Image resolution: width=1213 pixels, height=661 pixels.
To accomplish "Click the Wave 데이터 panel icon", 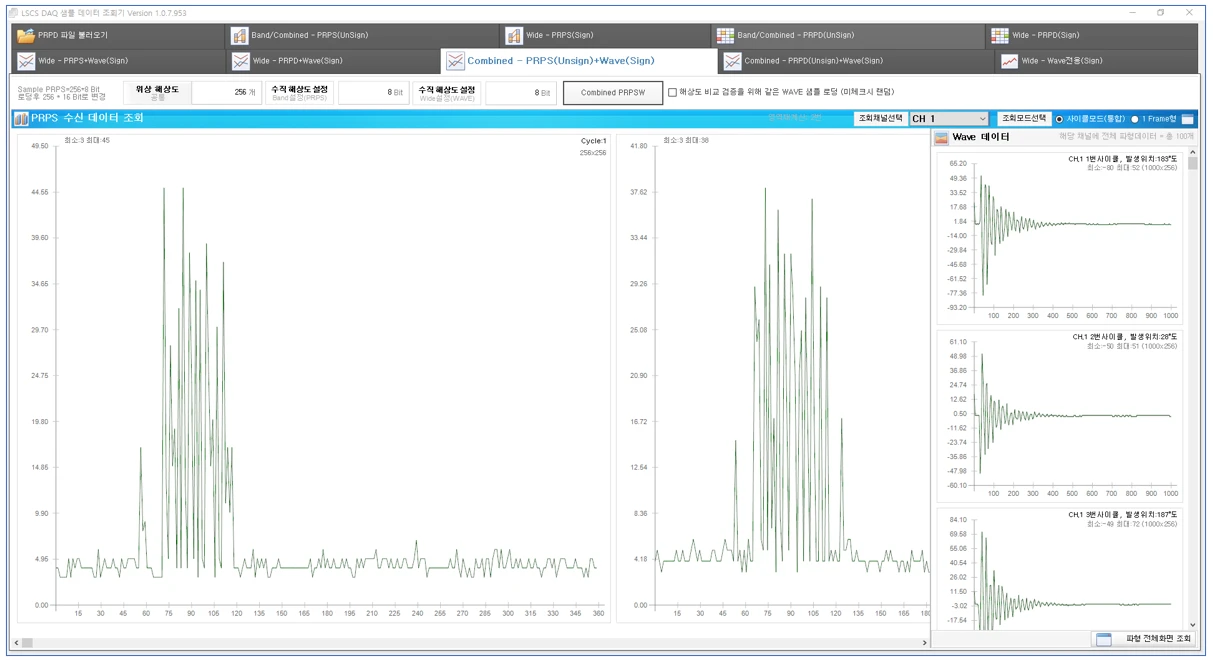I will [941, 137].
